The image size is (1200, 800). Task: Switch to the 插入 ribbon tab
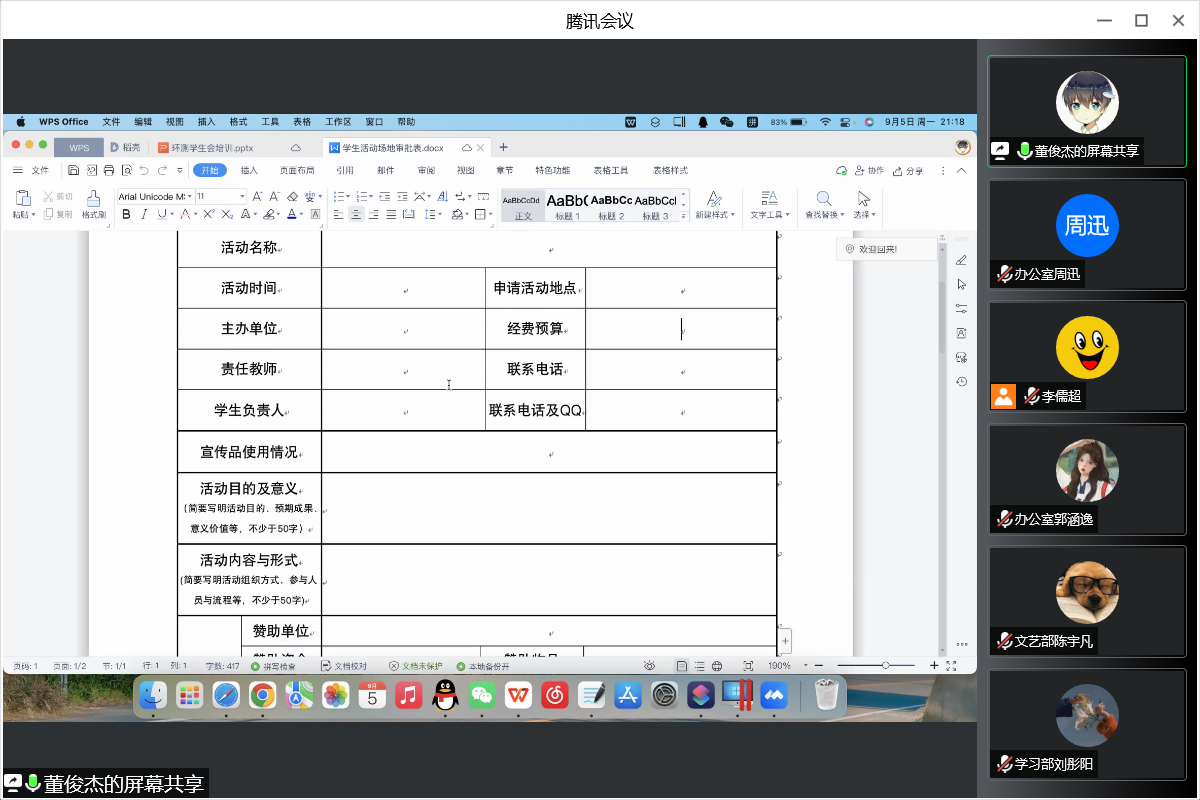[249, 171]
